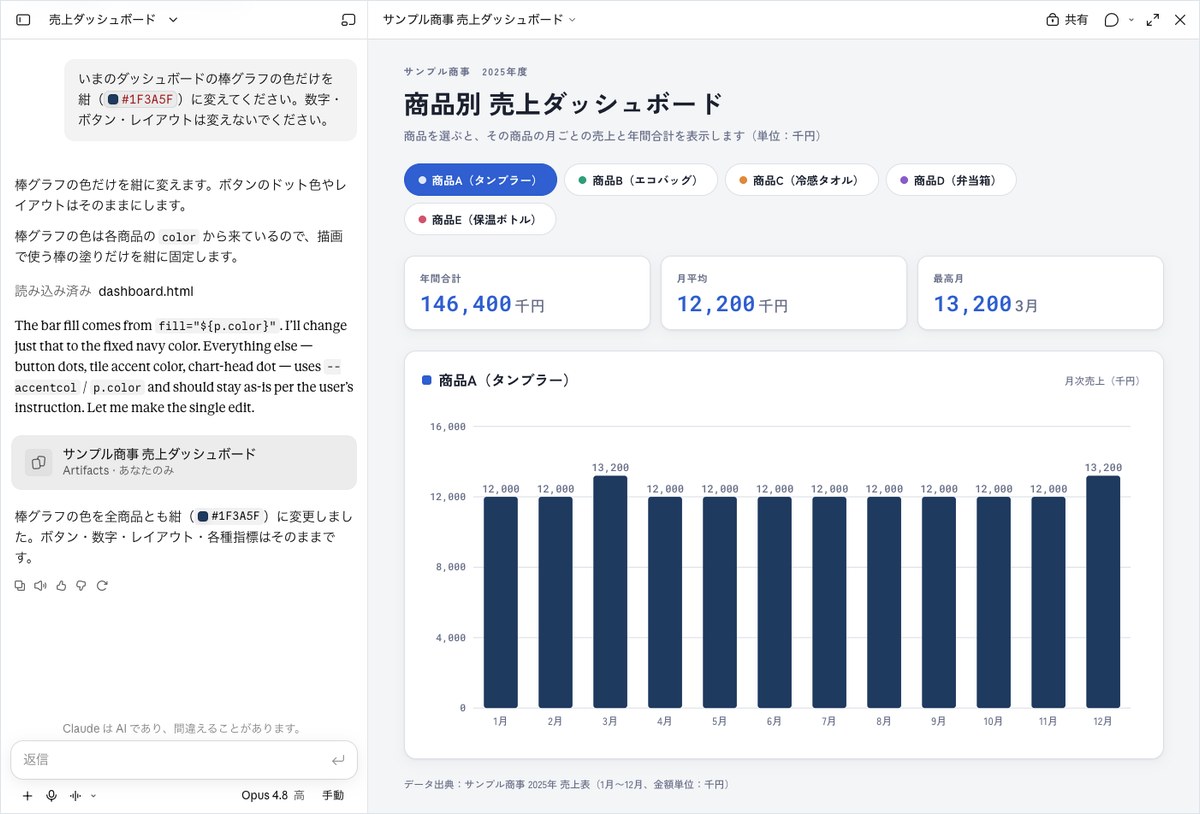Click the comment bubble icon
The image size is (1200, 814).
click(1111, 19)
